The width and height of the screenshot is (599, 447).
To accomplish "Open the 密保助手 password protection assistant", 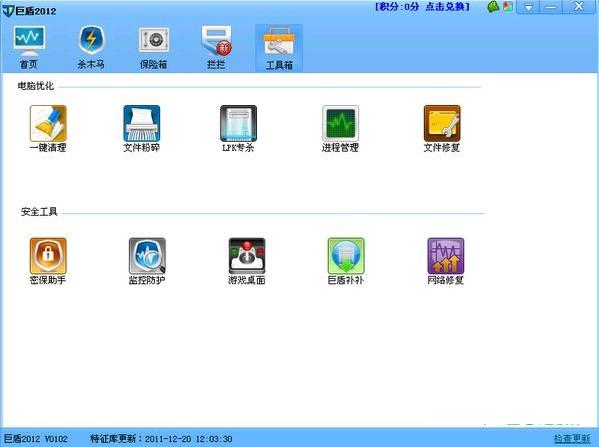I will click(x=48, y=262).
